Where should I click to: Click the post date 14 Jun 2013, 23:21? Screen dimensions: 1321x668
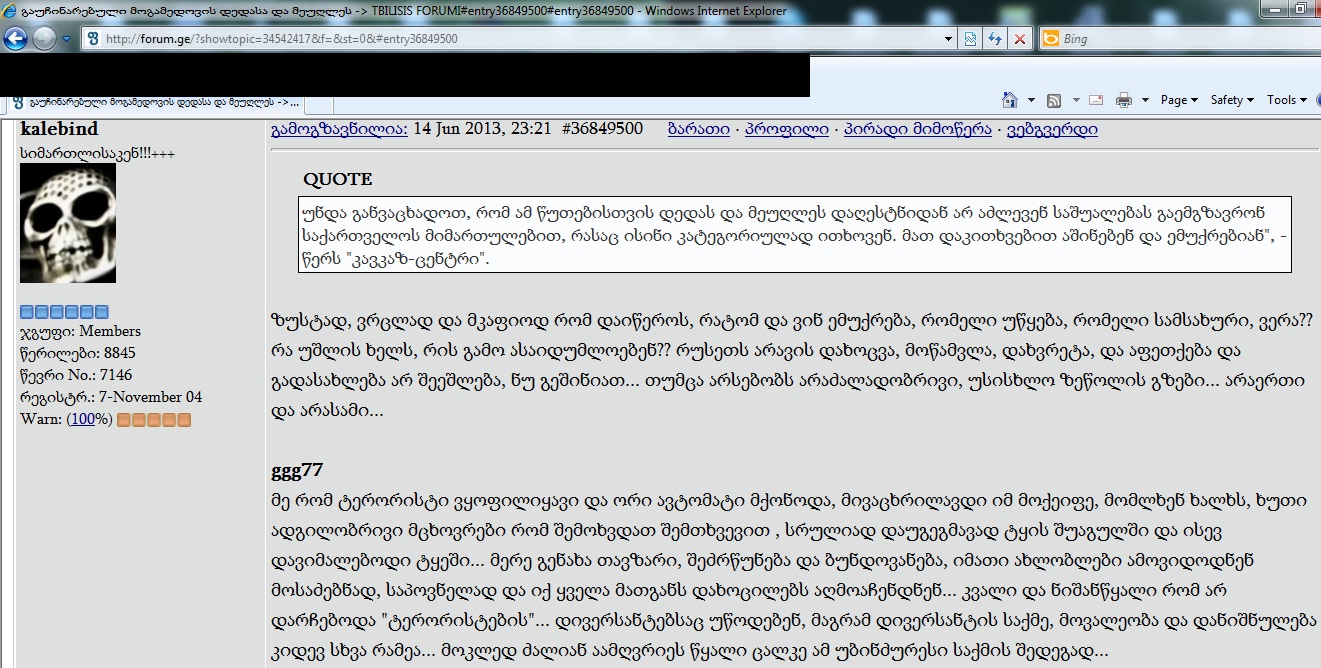point(482,129)
